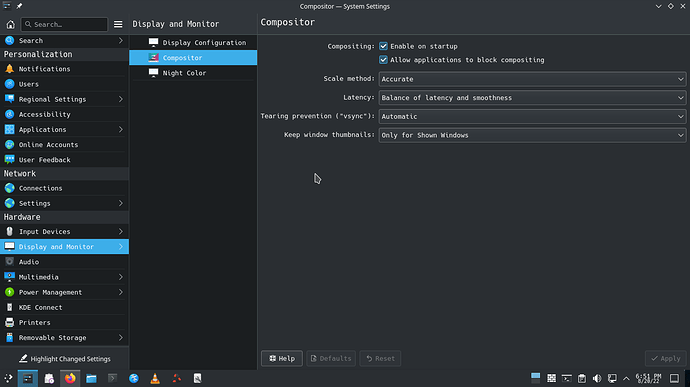Select Compositor in Display and Monitor list
Screen dimensions: 690x387
[193, 58]
